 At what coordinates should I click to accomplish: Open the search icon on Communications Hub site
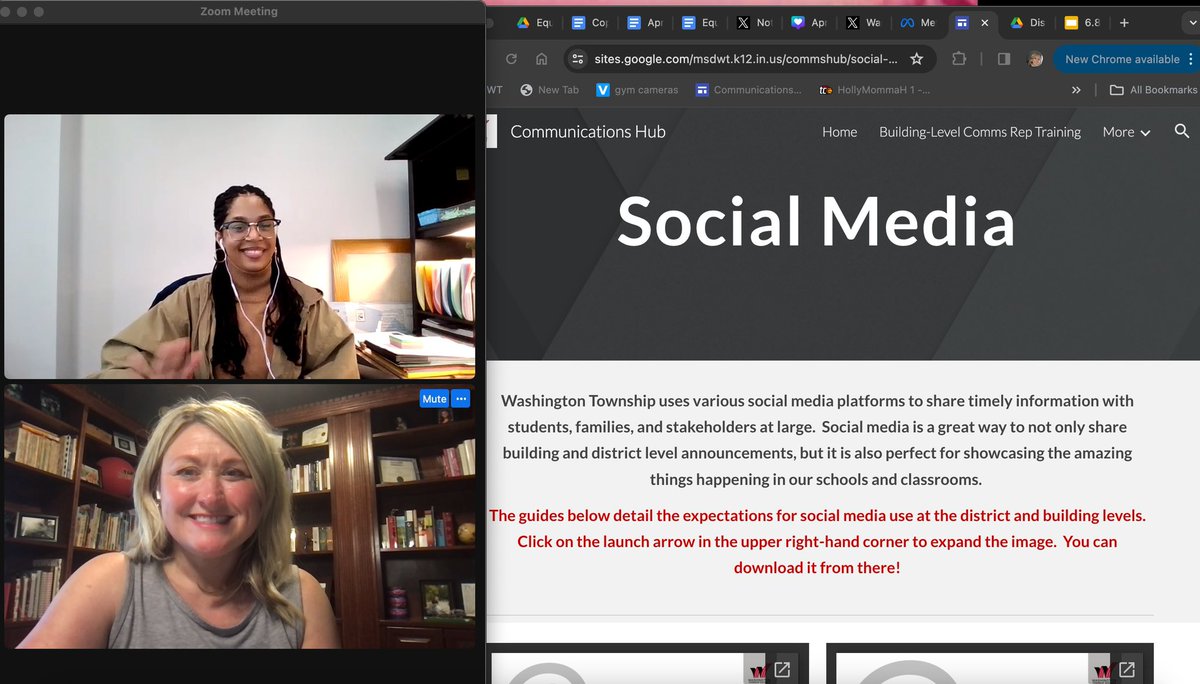pyautogui.click(x=1182, y=131)
